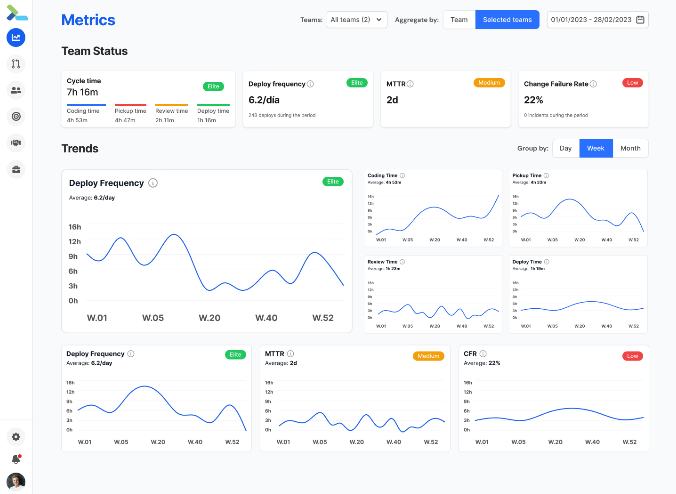Open the briefcase icon in sidebar
The width and height of the screenshot is (676, 494).
[16, 168]
